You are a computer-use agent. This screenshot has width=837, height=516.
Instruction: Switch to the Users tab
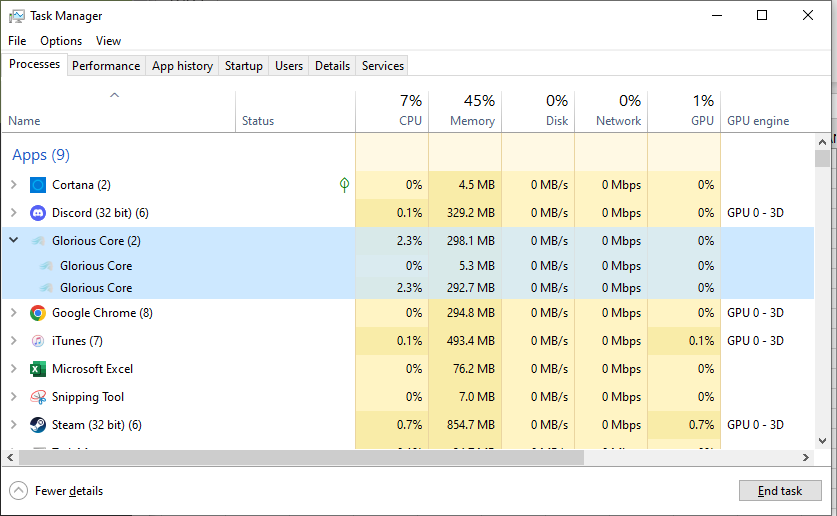coord(289,66)
